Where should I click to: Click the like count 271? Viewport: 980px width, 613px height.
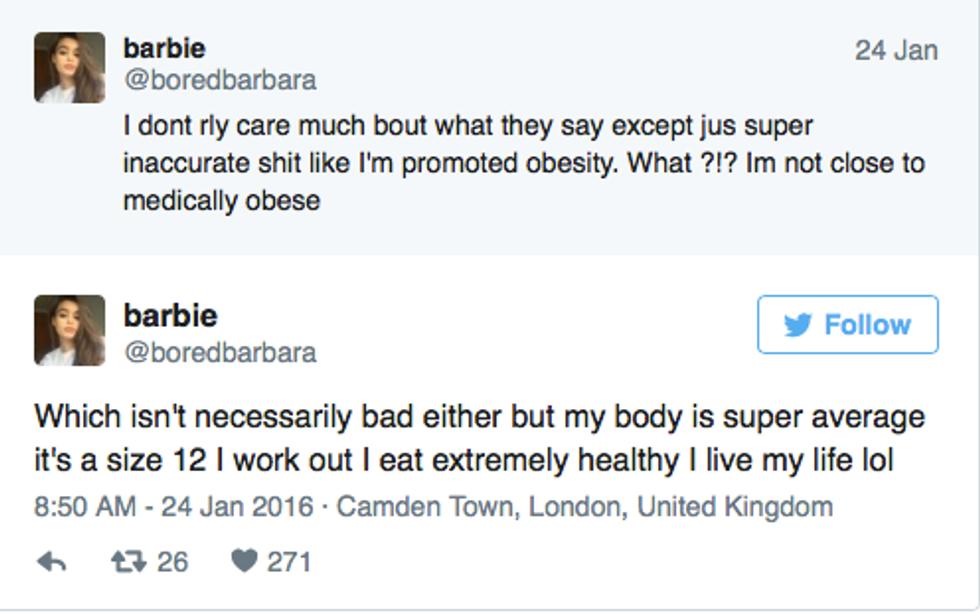coord(289,562)
